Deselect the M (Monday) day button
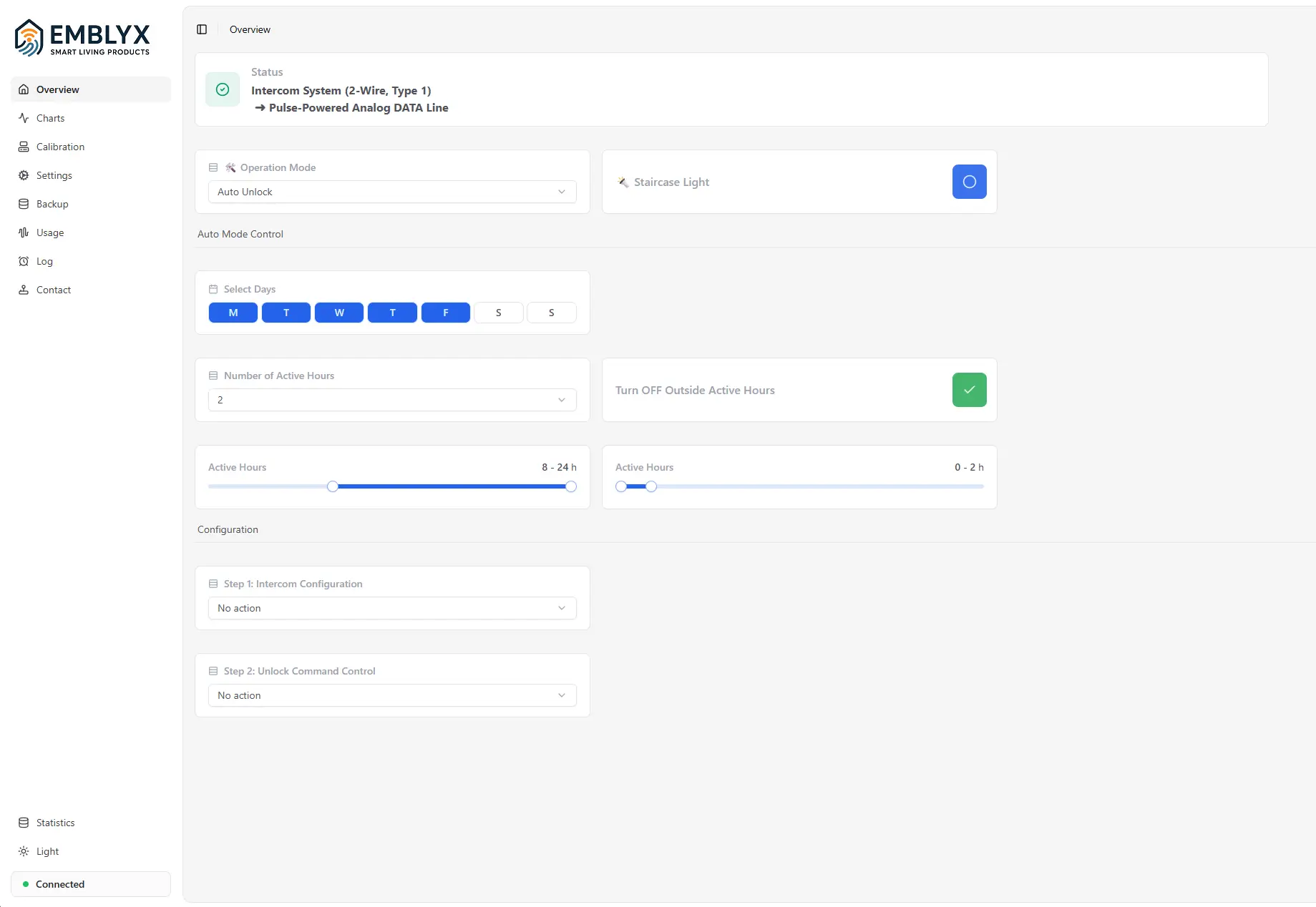The height and width of the screenshot is (907, 1316). [x=233, y=313]
